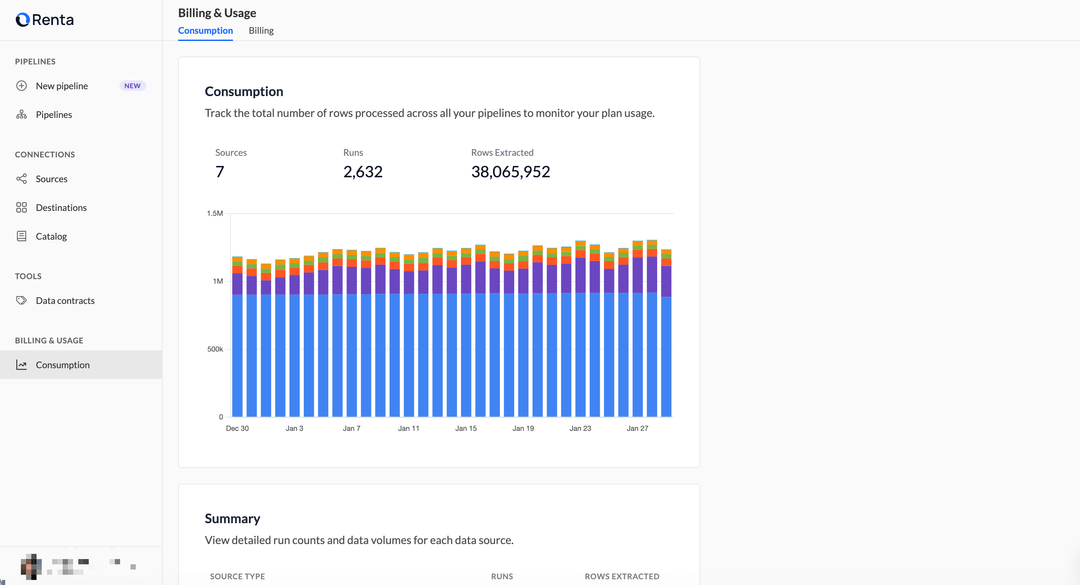1080x585 pixels.
Task: Go to the Destinations page
Action: [61, 208]
